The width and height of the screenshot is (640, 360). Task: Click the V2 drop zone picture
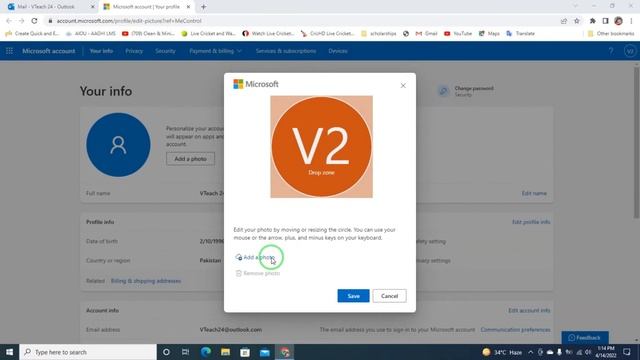321,147
